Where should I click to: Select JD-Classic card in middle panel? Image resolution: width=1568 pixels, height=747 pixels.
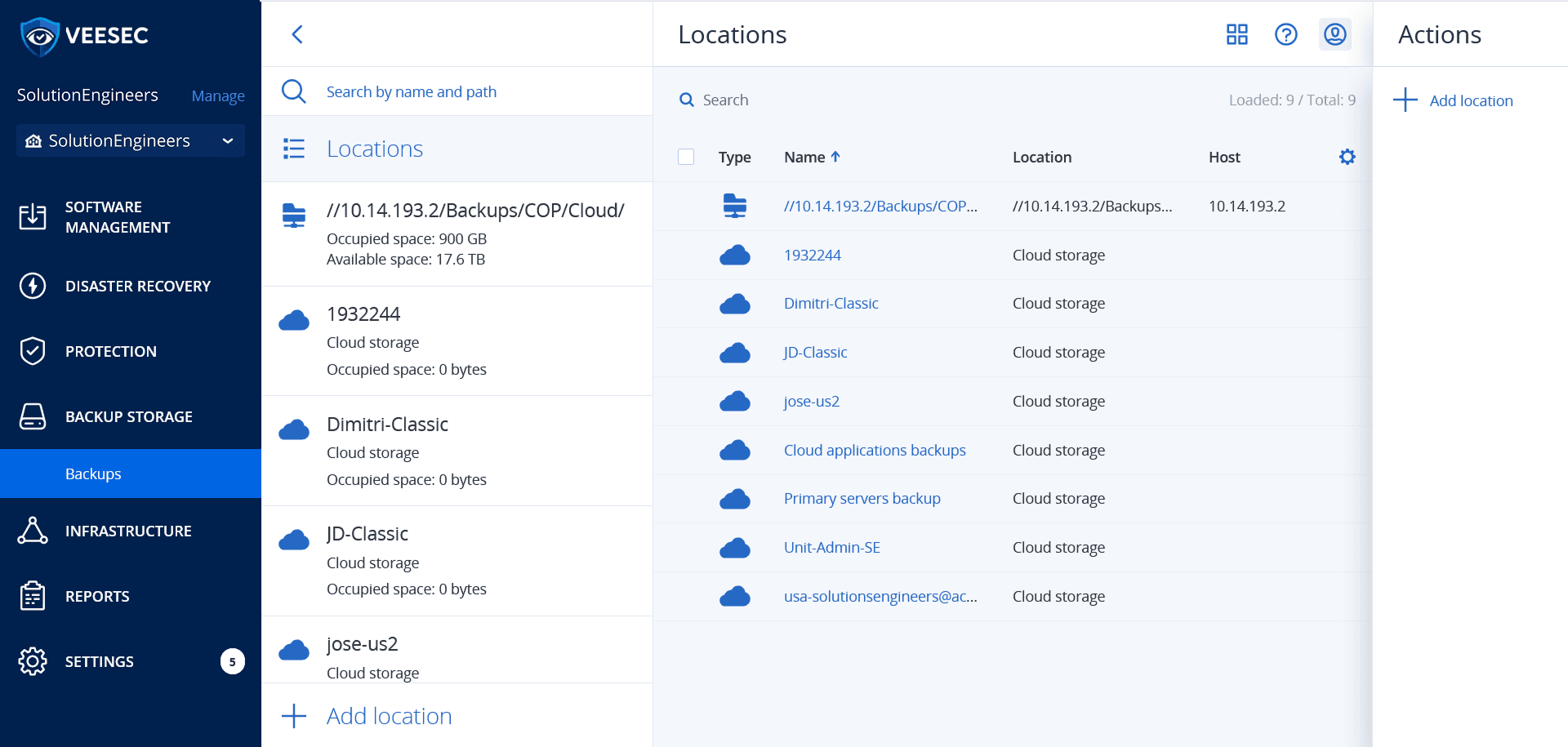pos(457,561)
